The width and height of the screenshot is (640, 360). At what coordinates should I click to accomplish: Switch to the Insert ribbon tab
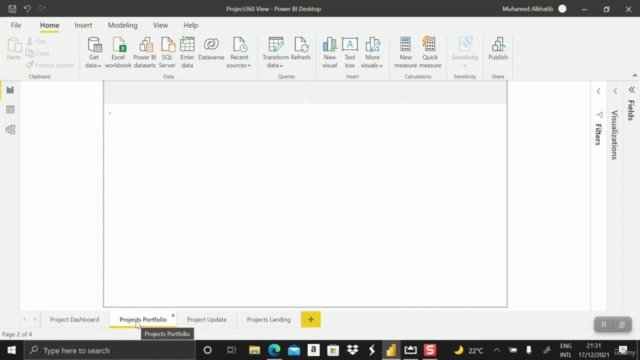[83, 25]
